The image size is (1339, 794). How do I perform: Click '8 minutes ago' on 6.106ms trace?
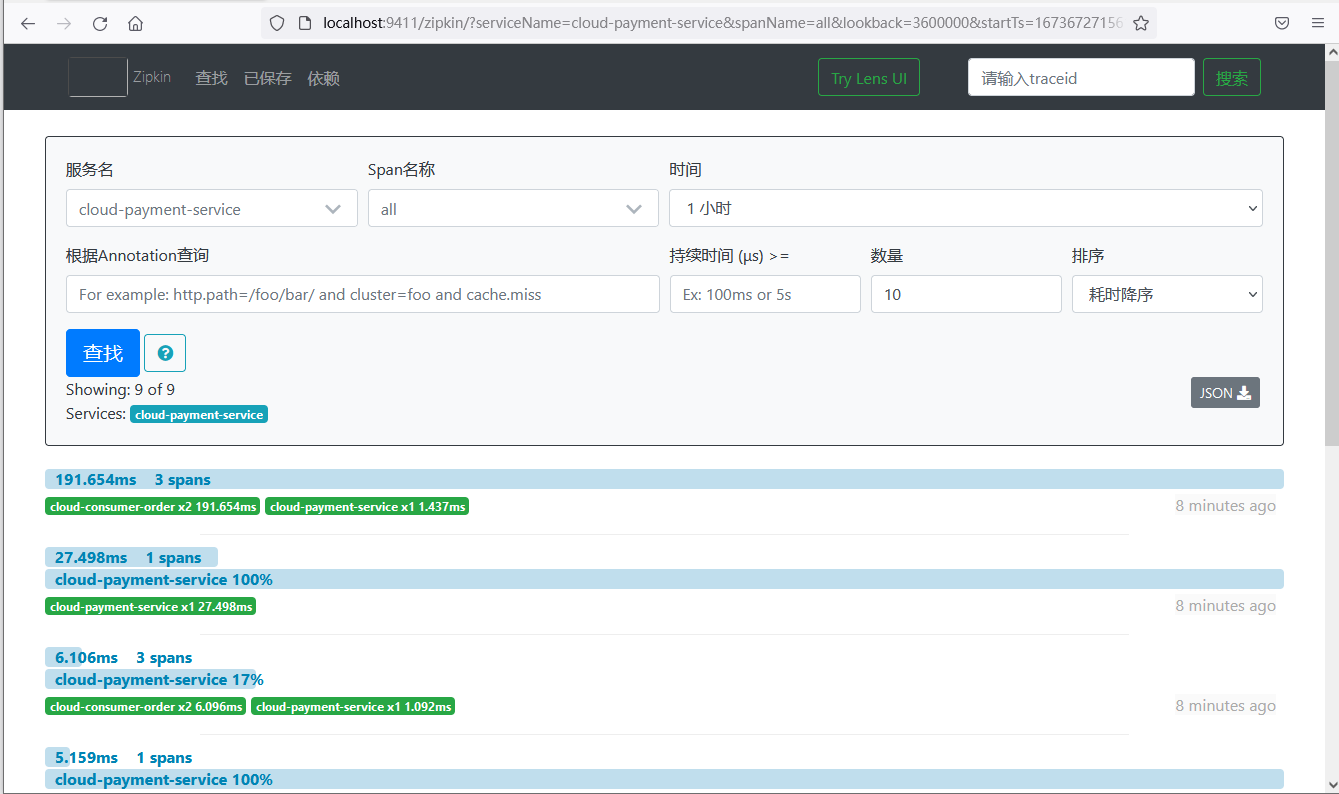tap(1226, 706)
